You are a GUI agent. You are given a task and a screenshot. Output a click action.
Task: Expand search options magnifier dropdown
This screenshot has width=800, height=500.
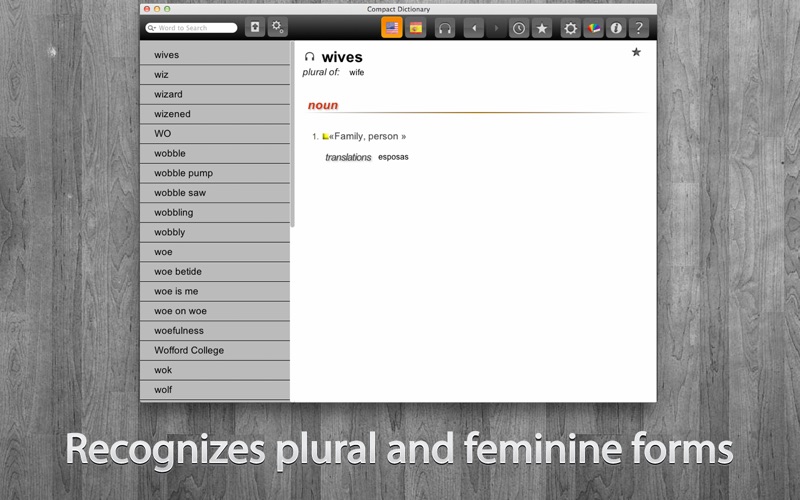[151, 28]
